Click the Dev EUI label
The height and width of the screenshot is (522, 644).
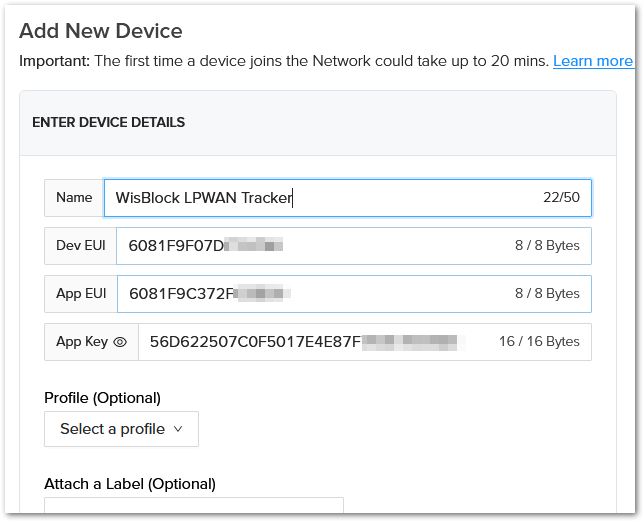(81, 246)
